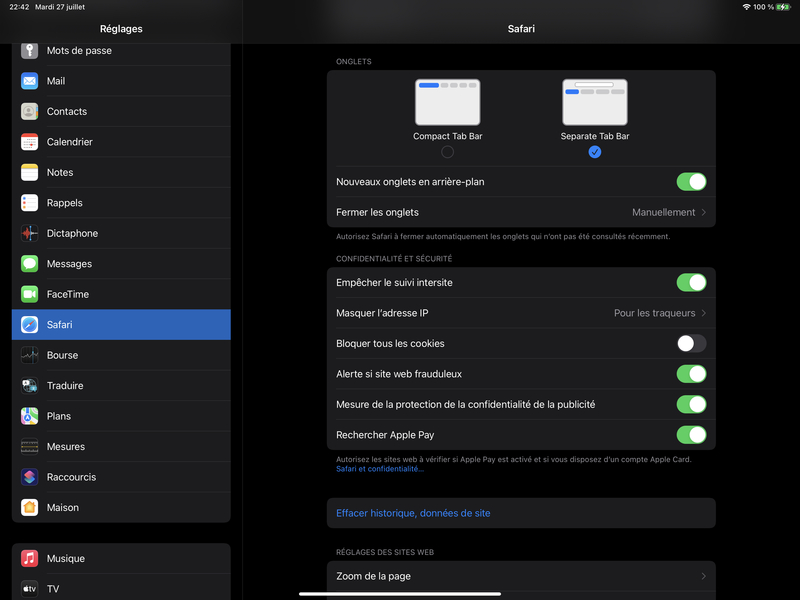Tap the Contacts app icon
Viewport: 800px width, 600px height.
tap(30, 111)
